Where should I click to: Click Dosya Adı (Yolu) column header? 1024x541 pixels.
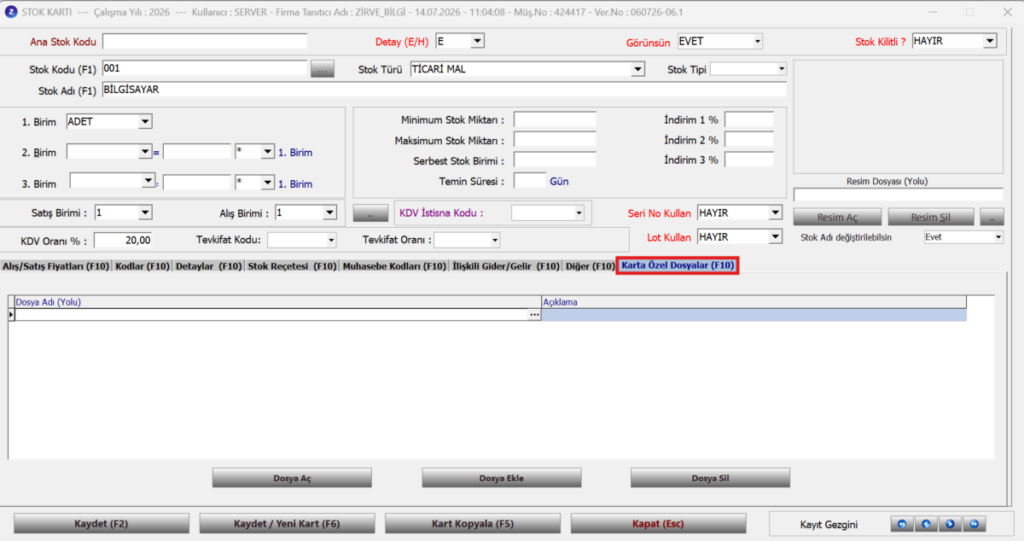click(x=278, y=302)
